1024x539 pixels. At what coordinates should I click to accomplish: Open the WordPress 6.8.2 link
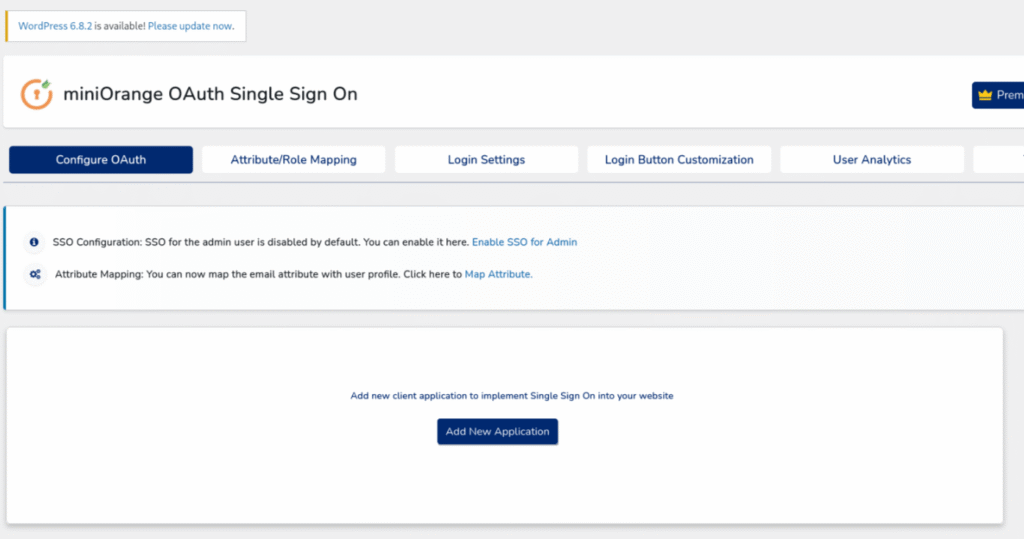[x=55, y=26]
